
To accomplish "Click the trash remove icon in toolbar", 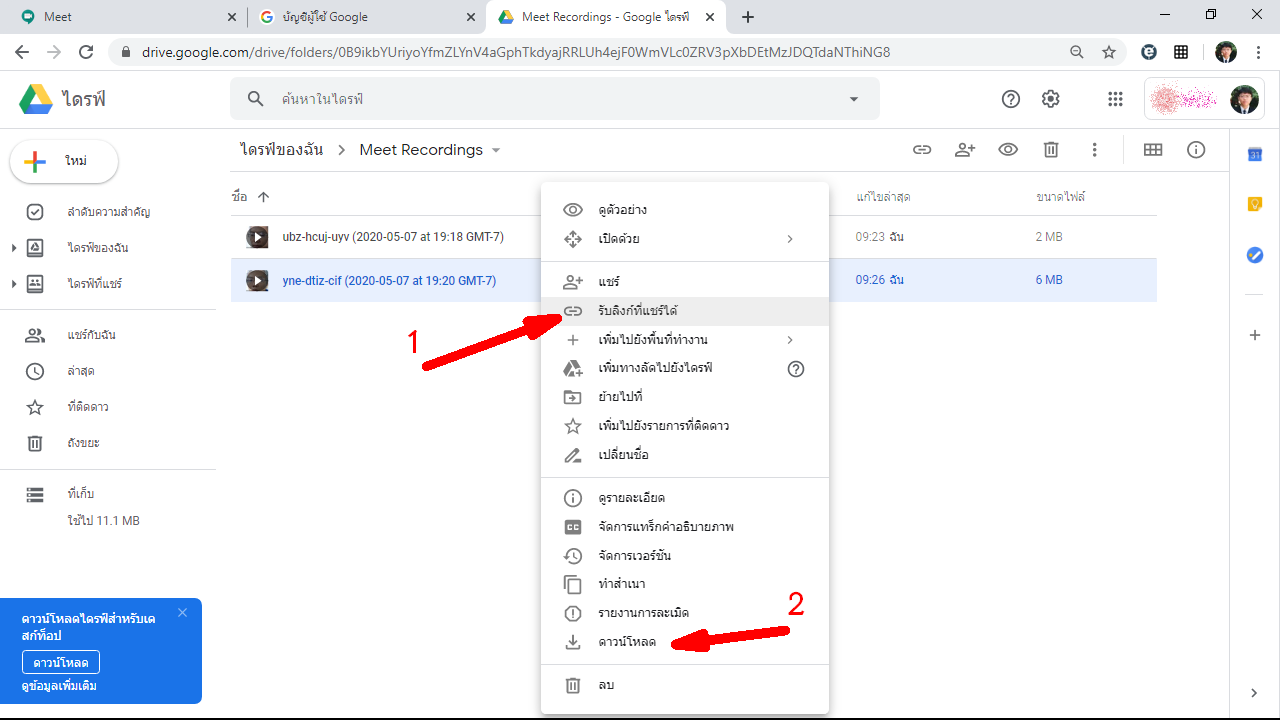I will pos(1051,150).
